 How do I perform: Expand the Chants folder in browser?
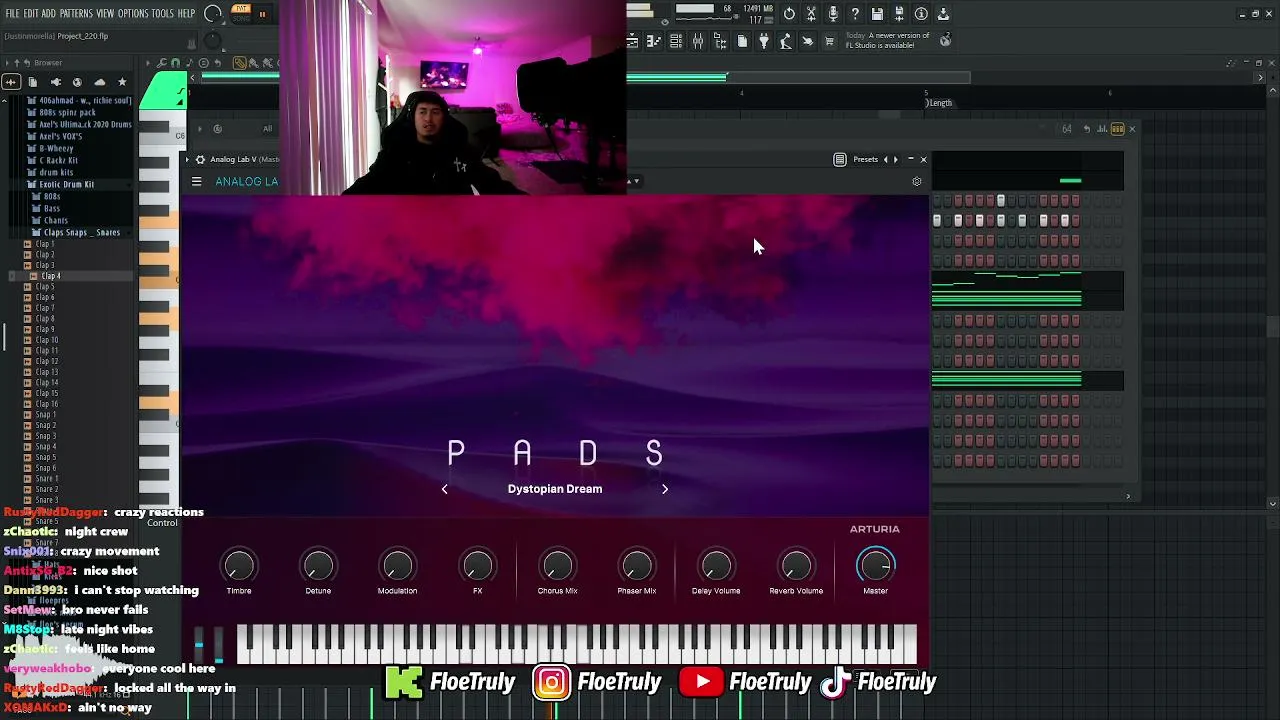tap(55, 220)
